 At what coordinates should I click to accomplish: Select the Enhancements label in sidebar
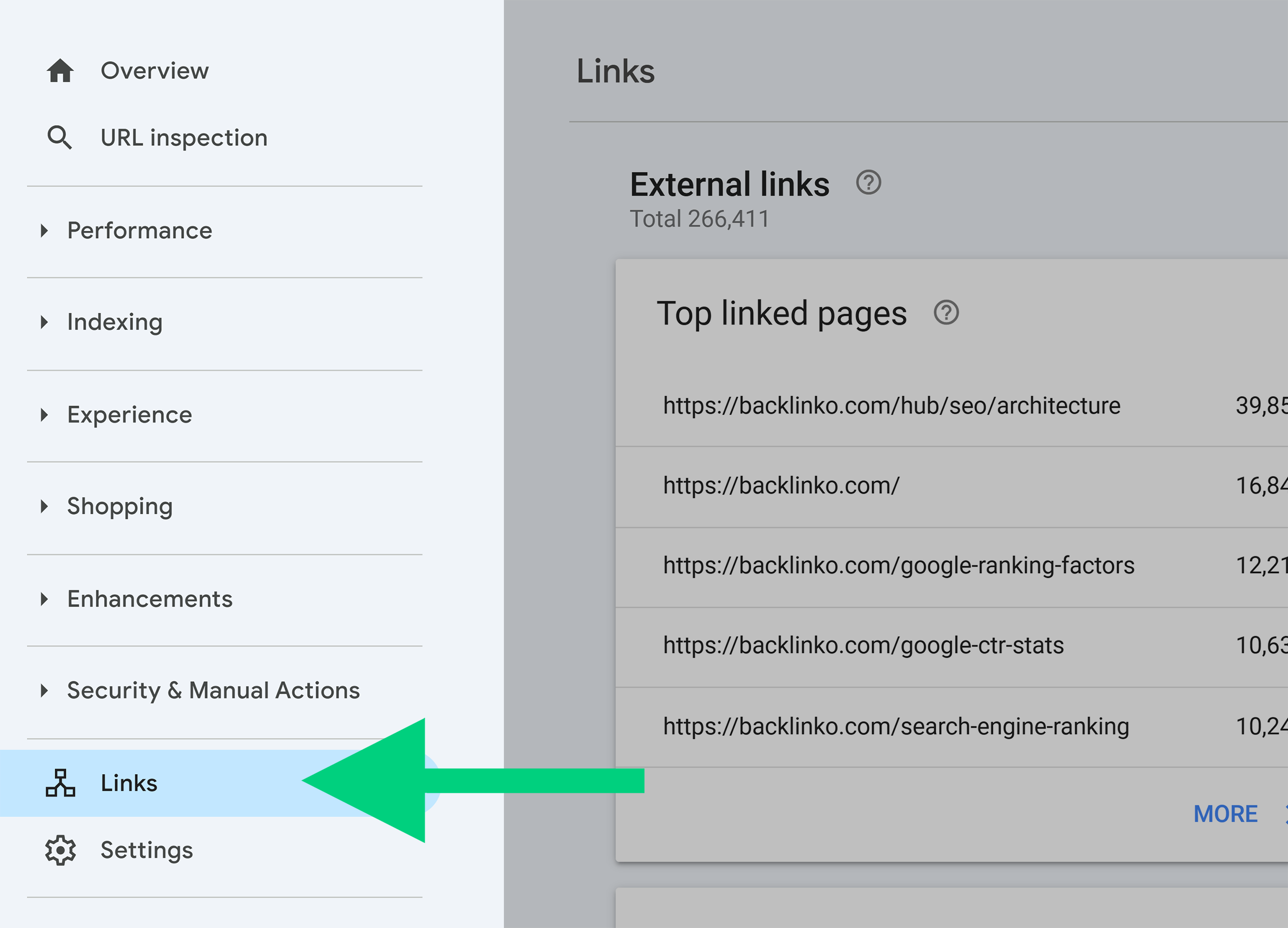[150, 599]
